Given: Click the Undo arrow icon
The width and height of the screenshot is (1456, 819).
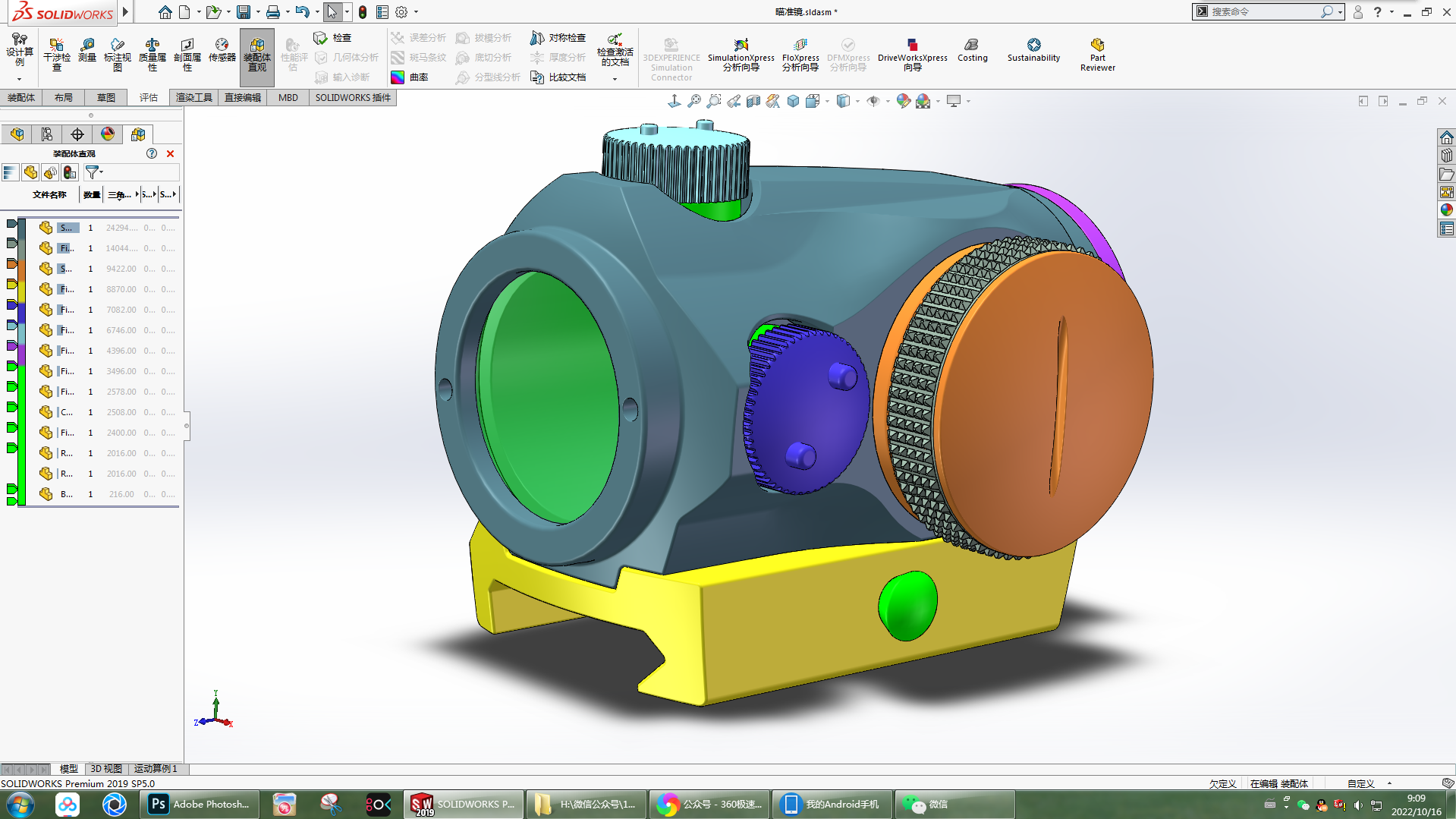Looking at the screenshot, I should [x=302, y=12].
